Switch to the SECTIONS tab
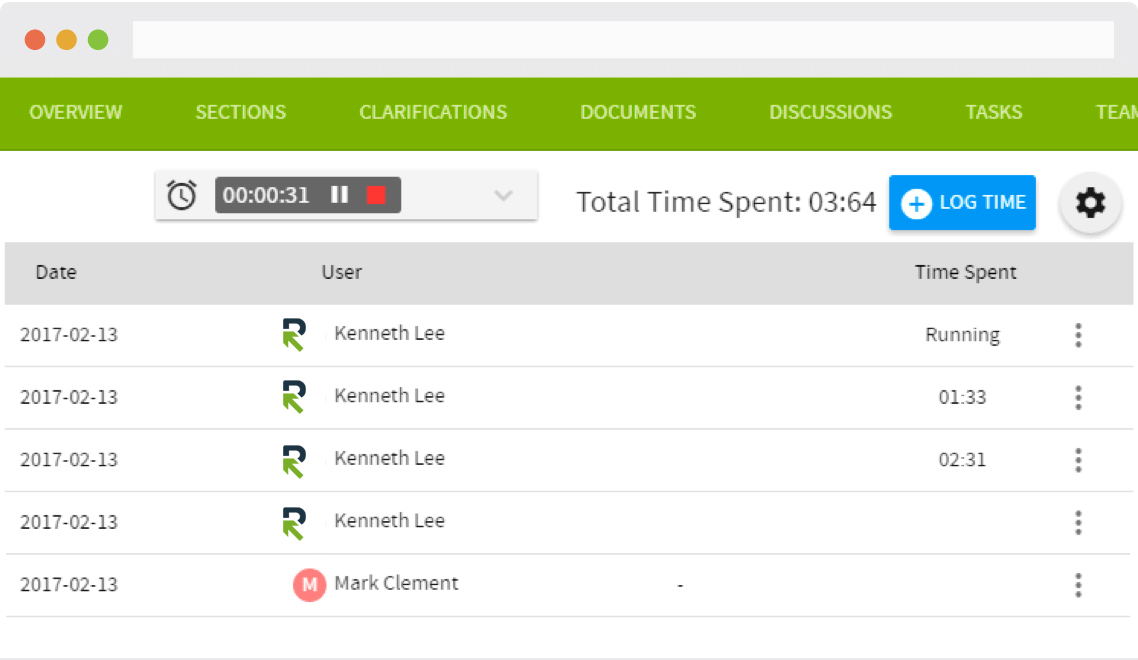 click(x=241, y=112)
